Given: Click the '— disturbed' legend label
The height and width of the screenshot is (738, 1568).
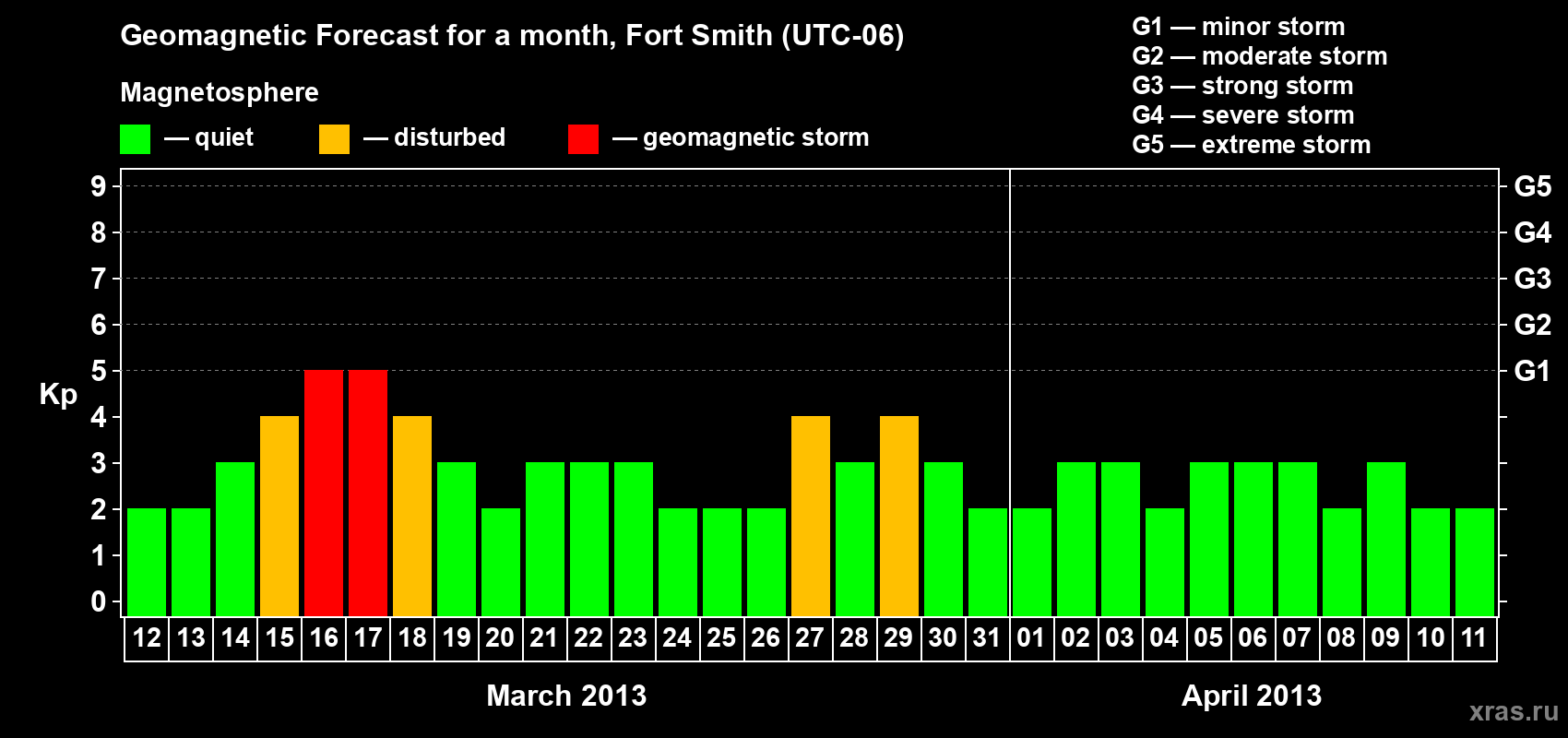Looking at the screenshot, I should (434, 137).
